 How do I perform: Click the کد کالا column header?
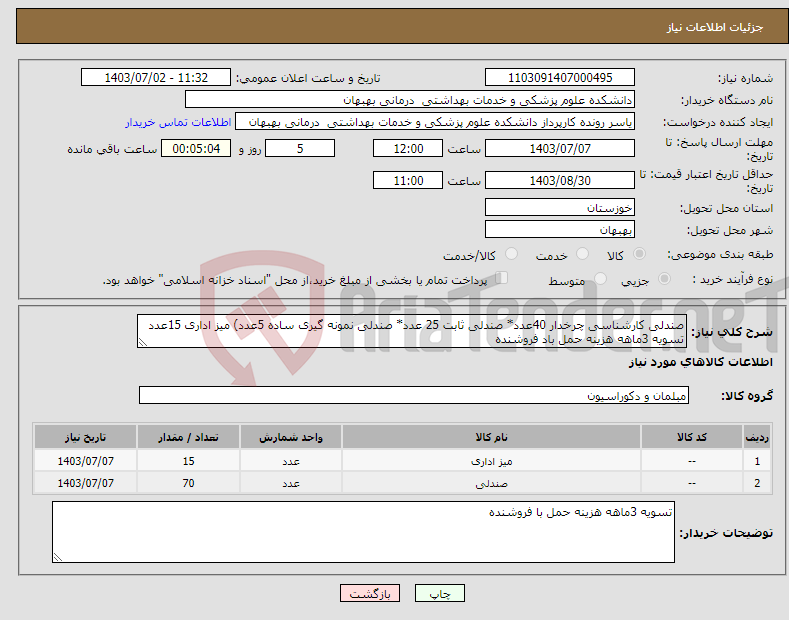tap(692, 437)
